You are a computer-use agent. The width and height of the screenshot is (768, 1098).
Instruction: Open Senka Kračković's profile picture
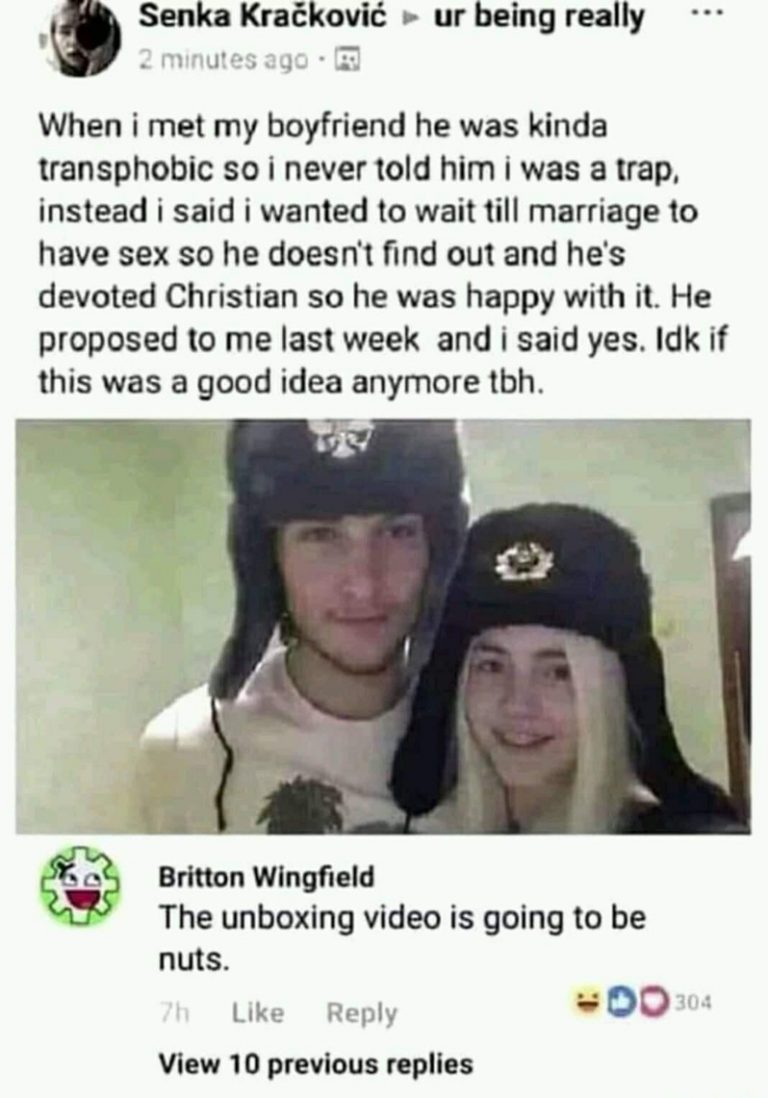(85, 39)
